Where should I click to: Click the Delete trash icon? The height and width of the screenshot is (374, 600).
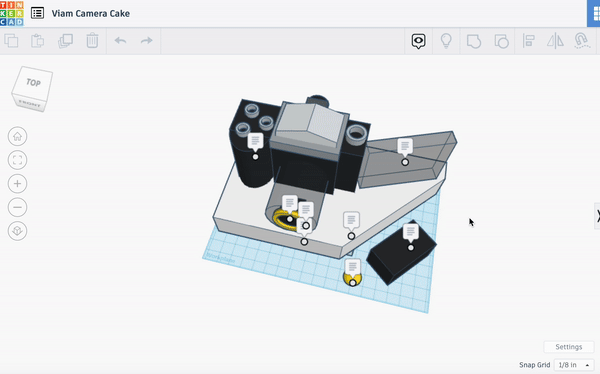click(x=92, y=41)
